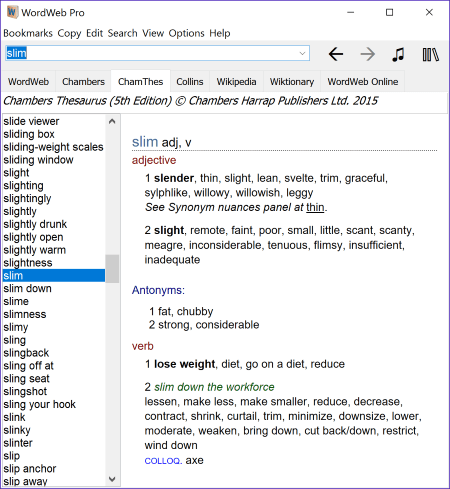Viewport: 450px width, 489px height.
Task: Open the Copy menu
Action: 69,33
